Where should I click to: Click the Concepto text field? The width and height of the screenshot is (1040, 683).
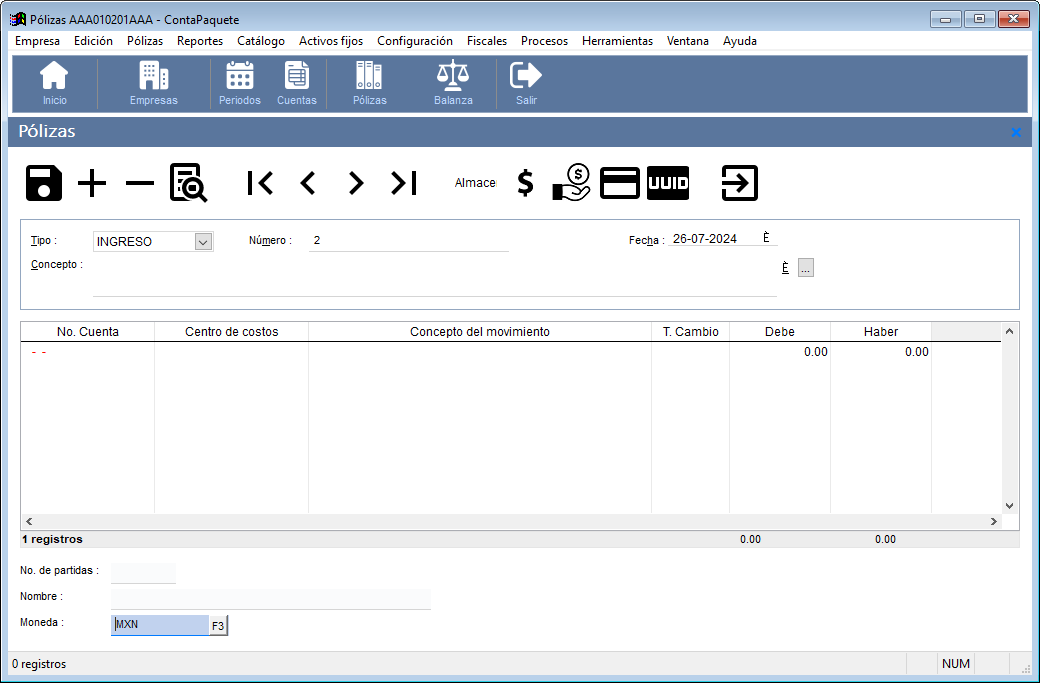click(434, 277)
